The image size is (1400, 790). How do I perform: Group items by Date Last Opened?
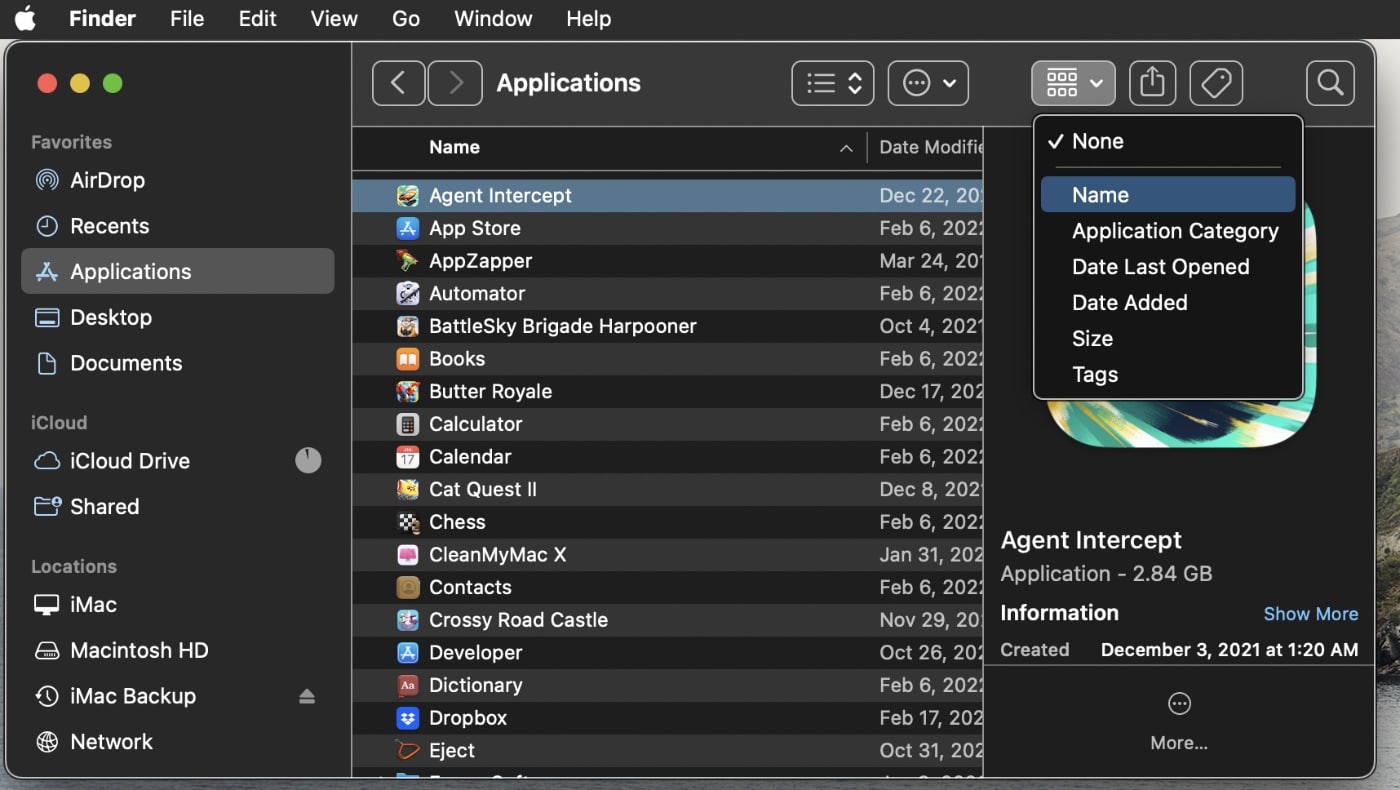click(1168, 267)
